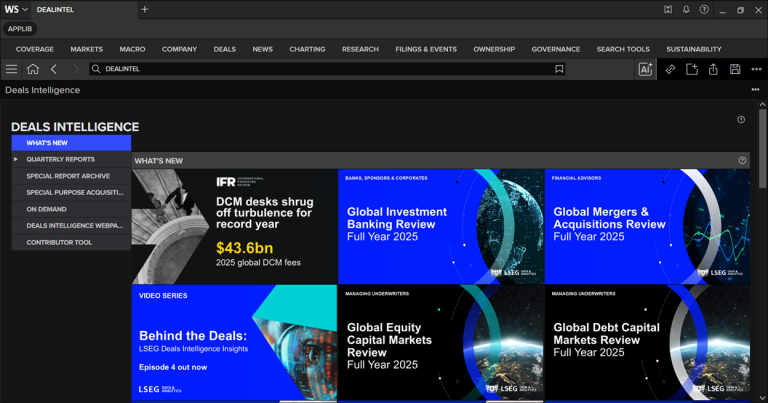Open the Deals menu
This screenshot has width=768, height=403.
(x=225, y=49)
